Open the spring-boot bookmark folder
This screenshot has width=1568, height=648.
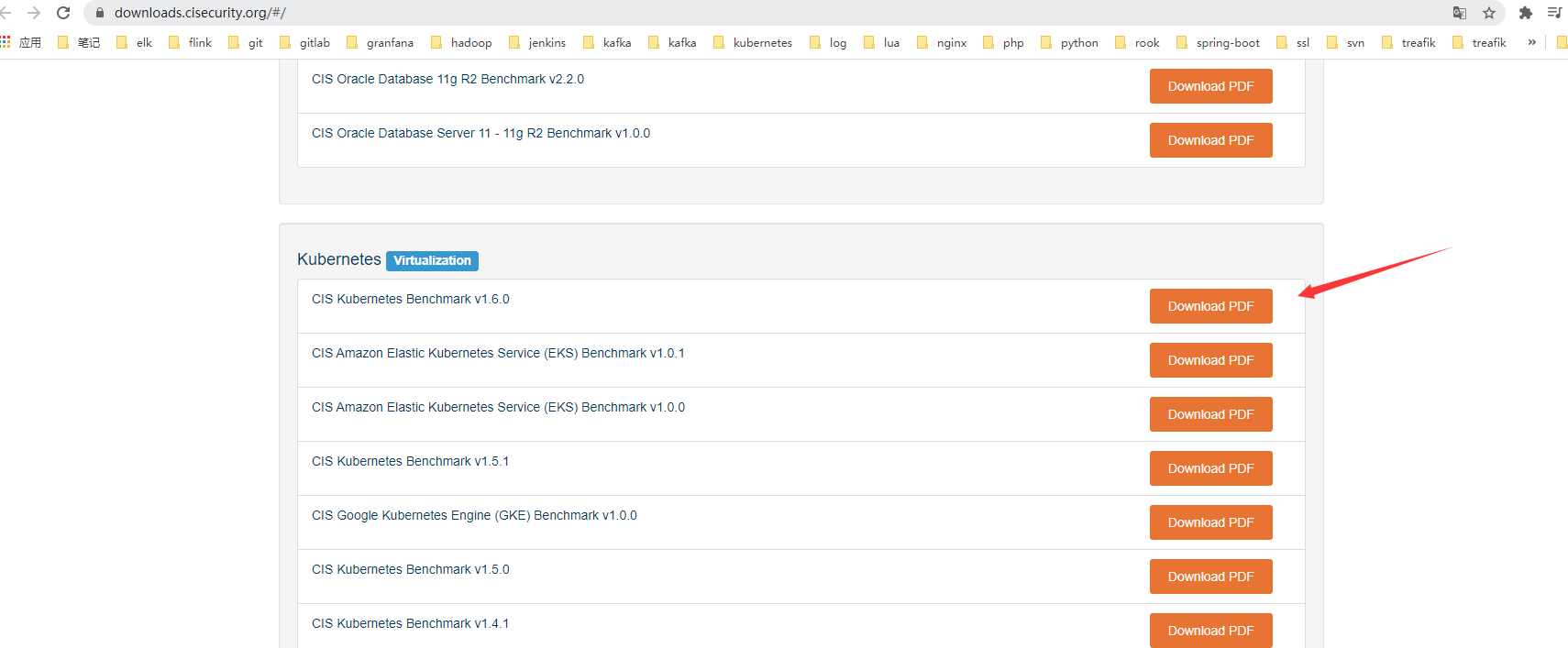tap(1218, 42)
